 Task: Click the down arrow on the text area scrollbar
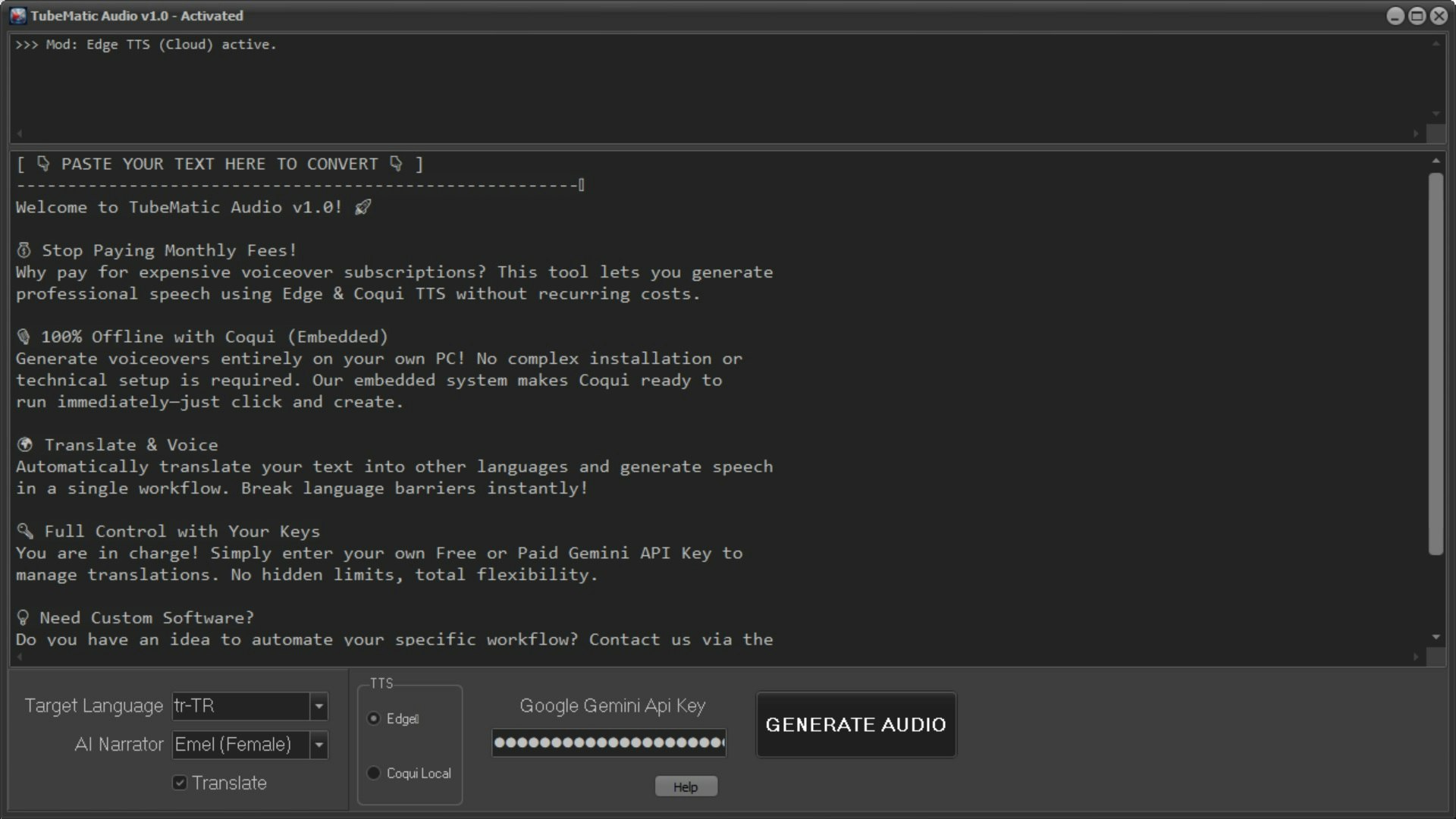coord(1436,638)
